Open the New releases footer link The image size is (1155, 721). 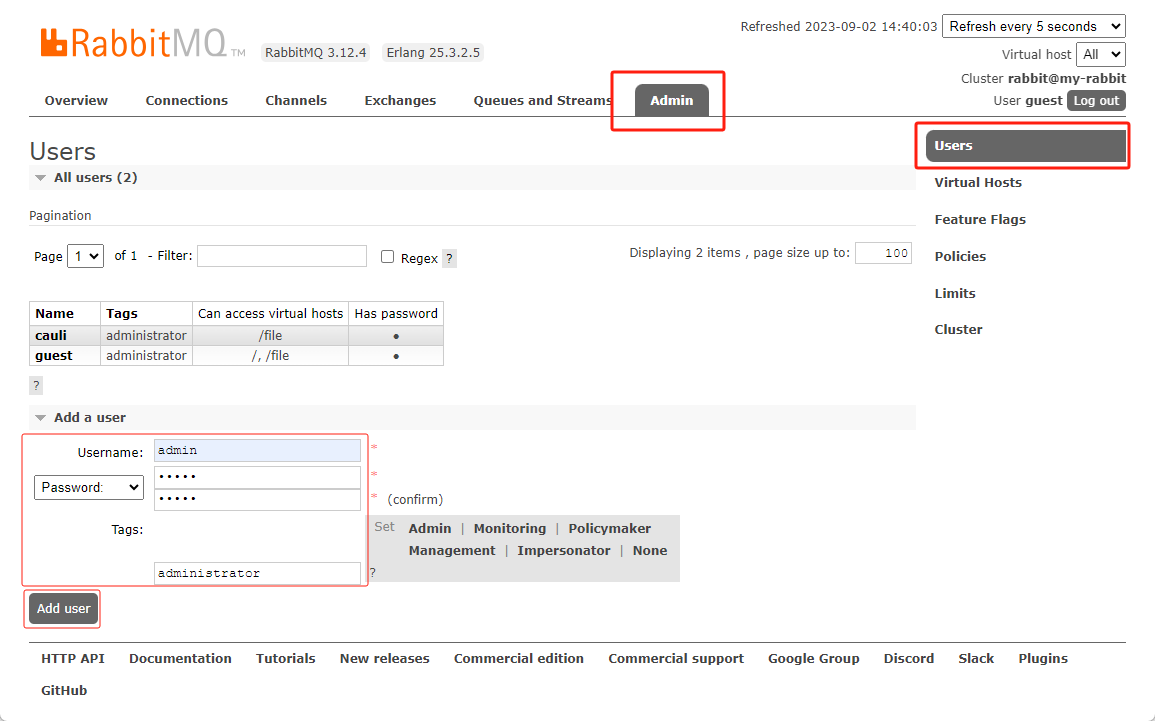[x=385, y=658]
